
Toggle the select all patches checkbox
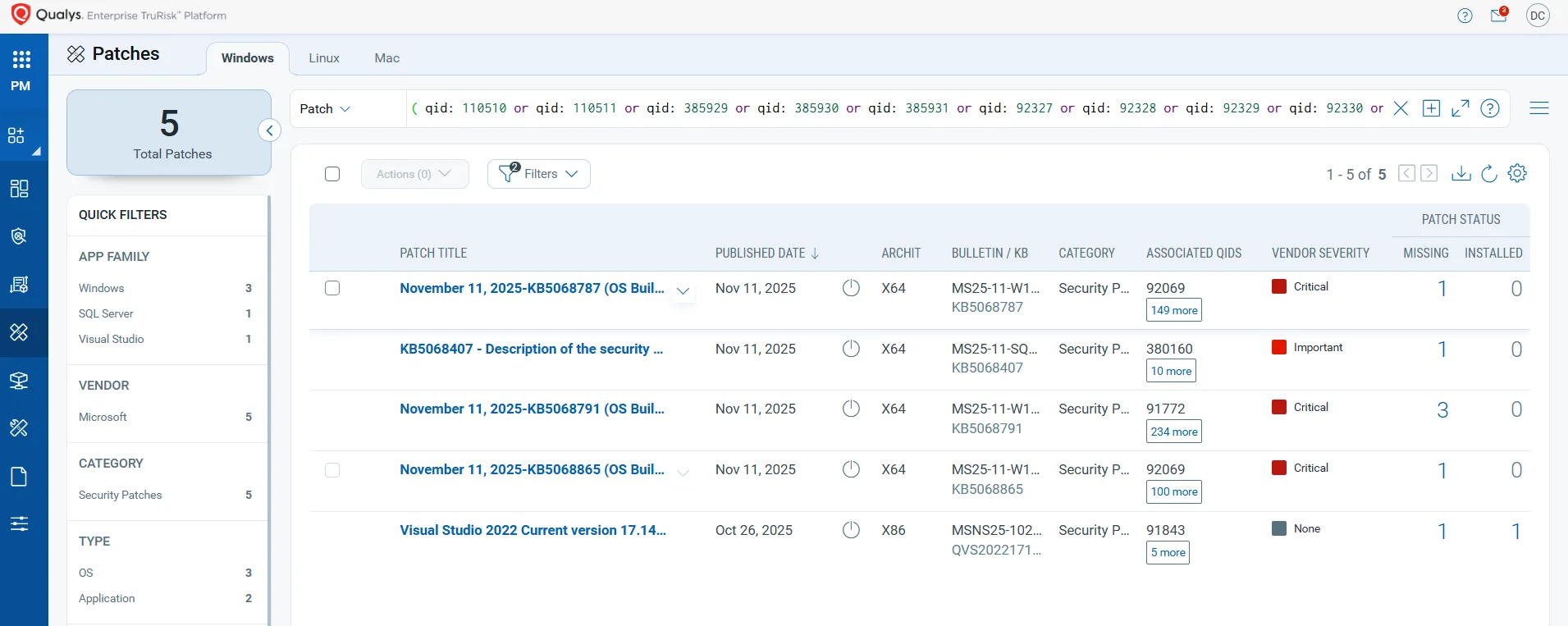(332, 174)
